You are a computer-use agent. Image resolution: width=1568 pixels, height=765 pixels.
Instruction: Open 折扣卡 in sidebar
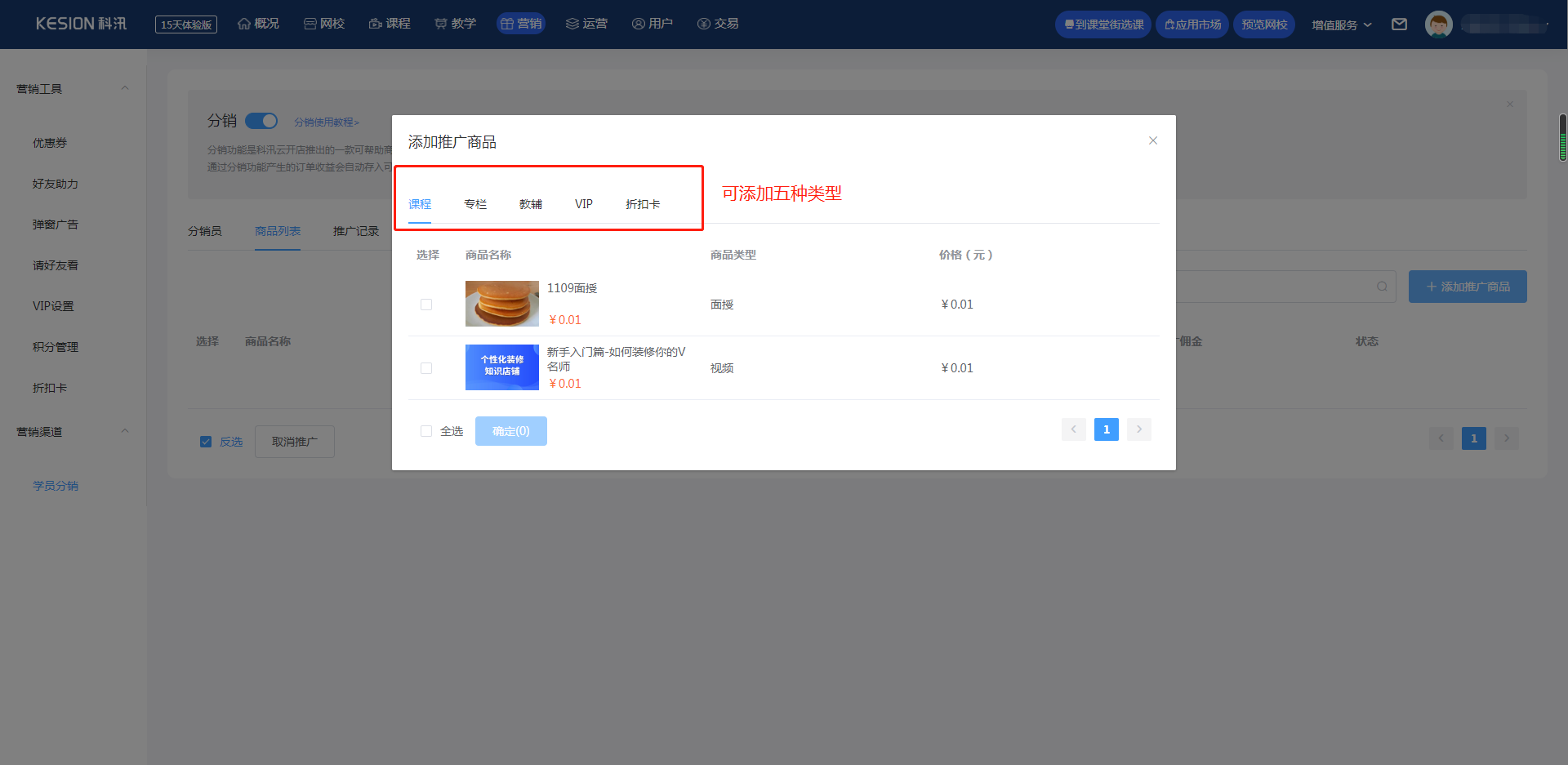[x=50, y=388]
